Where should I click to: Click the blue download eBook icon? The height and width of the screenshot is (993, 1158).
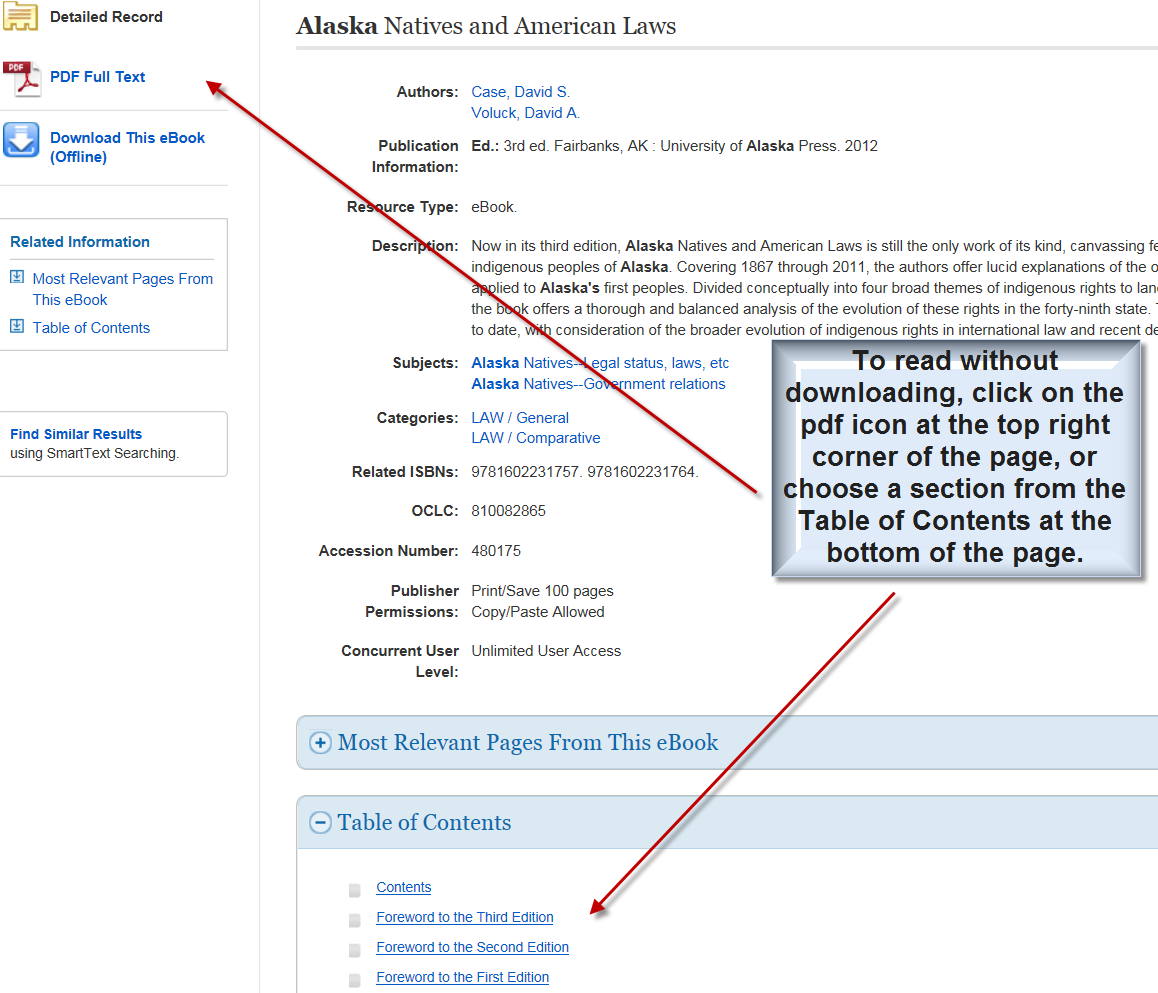pos(21,140)
